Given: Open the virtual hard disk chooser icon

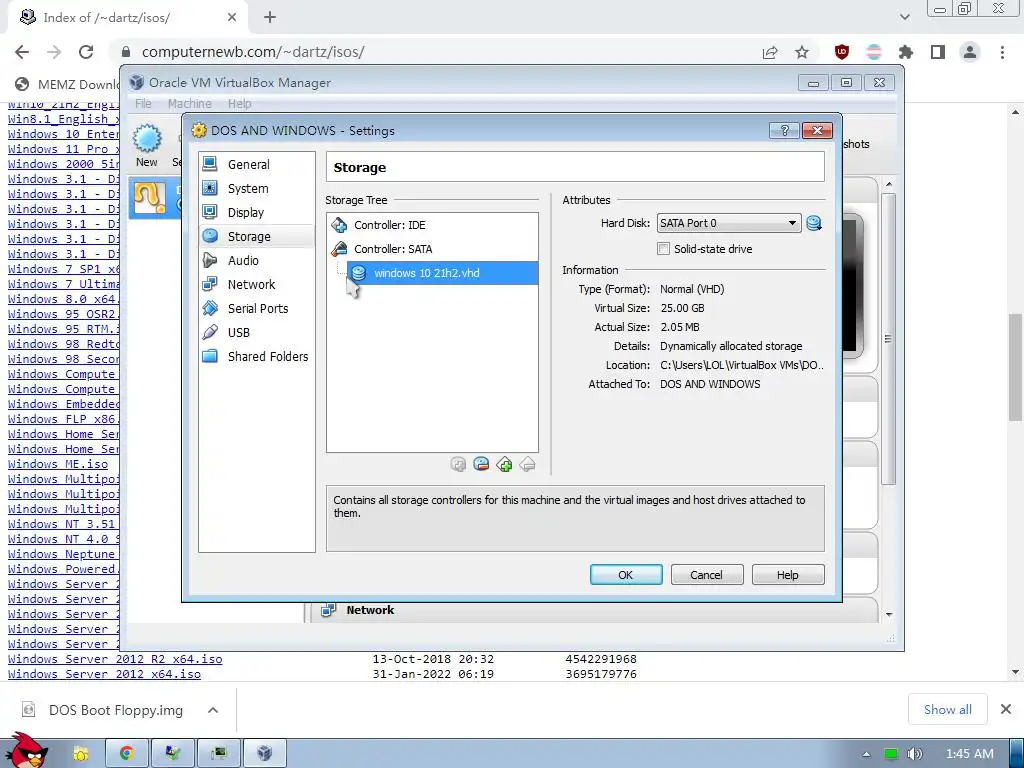Looking at the screenshot, I should (x=814, y=223).
